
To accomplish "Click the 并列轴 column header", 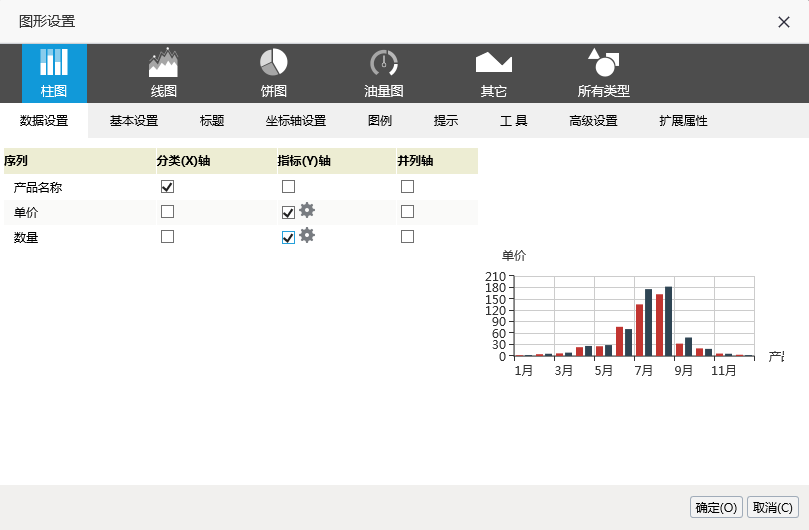I will (437, 161).
